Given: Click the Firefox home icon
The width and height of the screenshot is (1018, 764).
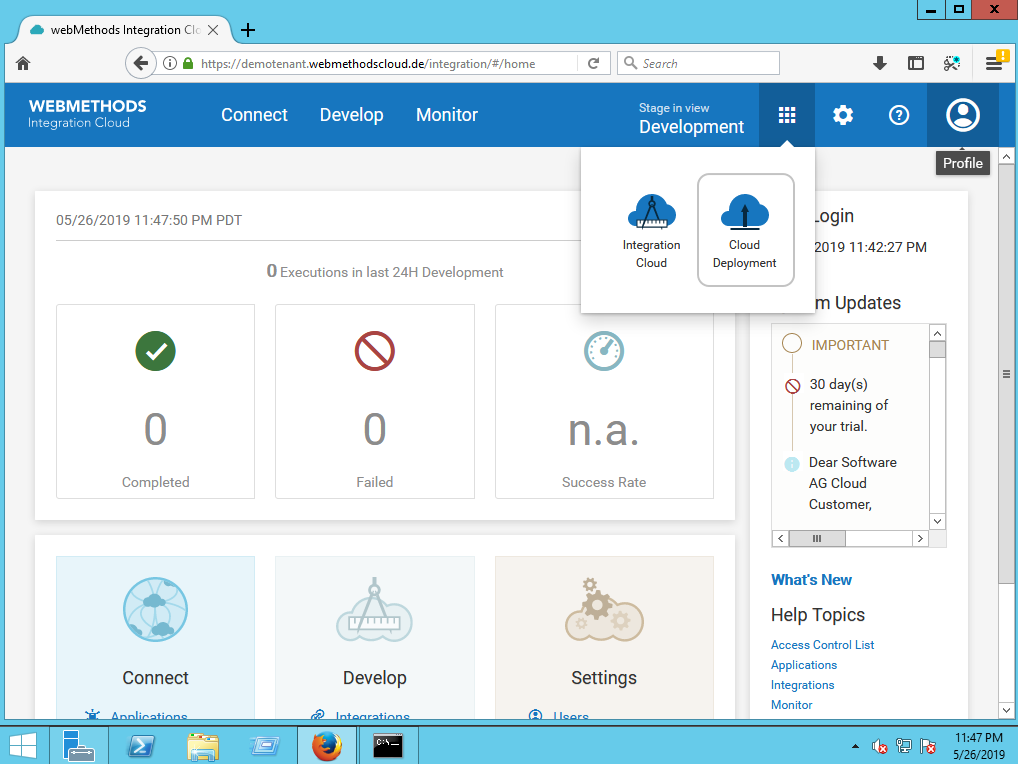Looking at the screenshot, I should (x=23, y=63).
